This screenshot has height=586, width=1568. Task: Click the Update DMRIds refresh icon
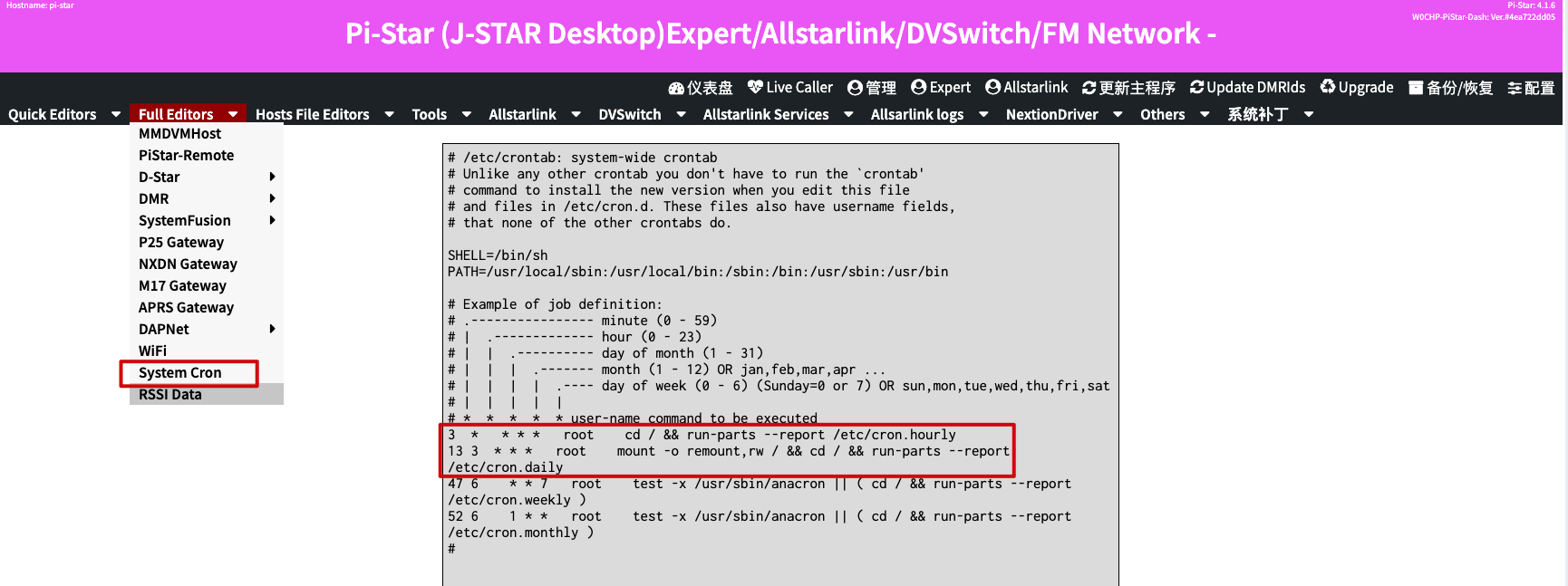click(x=1197, y=87)
